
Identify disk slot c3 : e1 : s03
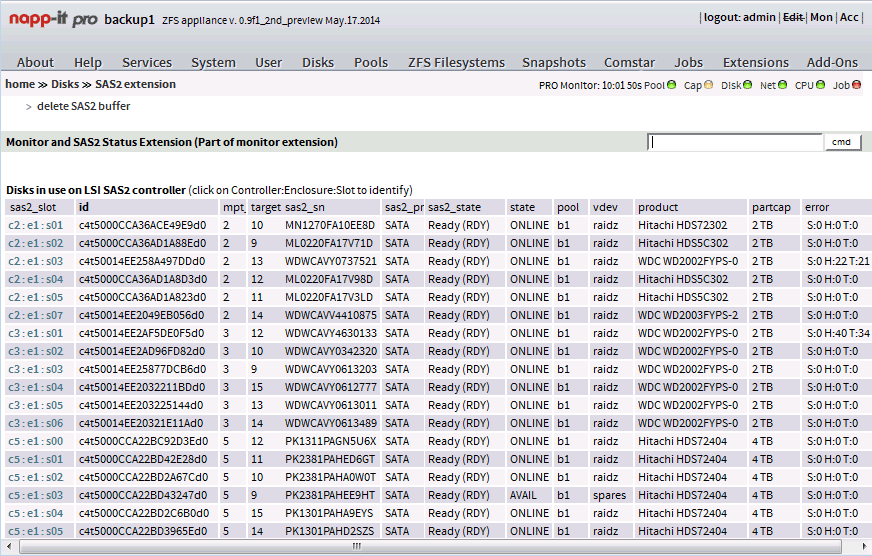coord(36,369)
